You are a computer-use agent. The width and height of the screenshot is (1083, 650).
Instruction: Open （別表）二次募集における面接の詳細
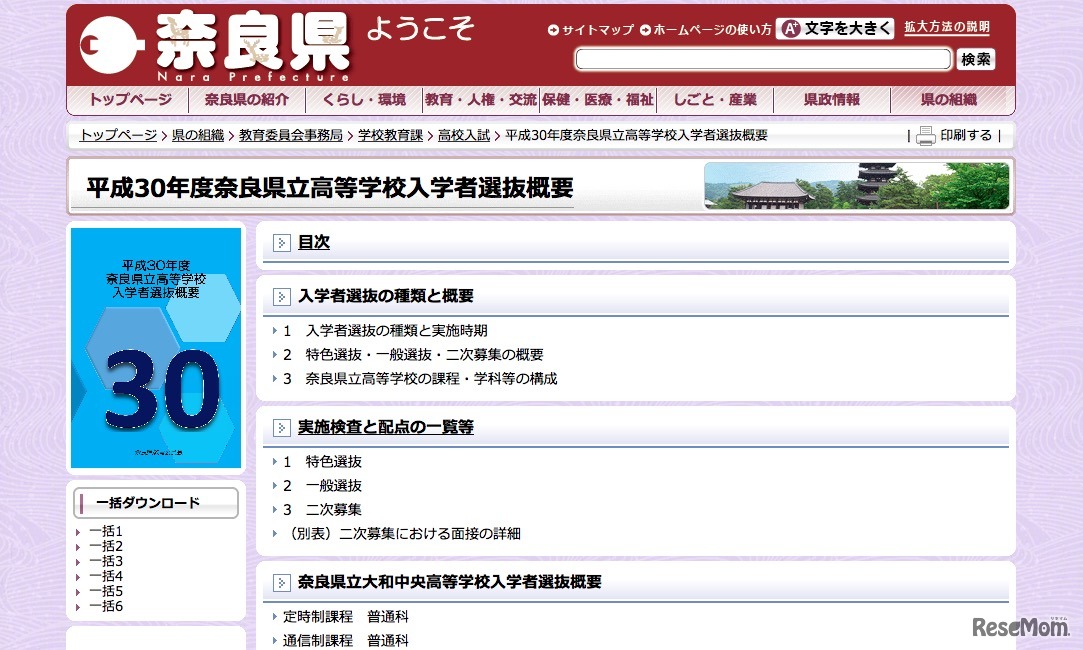tap(402, 534)
